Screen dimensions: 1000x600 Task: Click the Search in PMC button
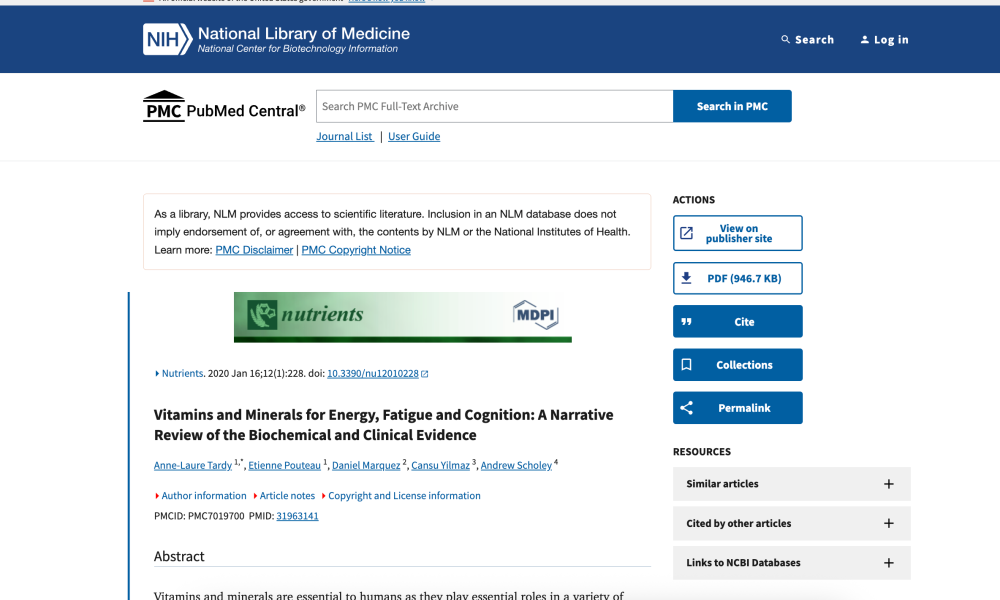pos(732,106)
